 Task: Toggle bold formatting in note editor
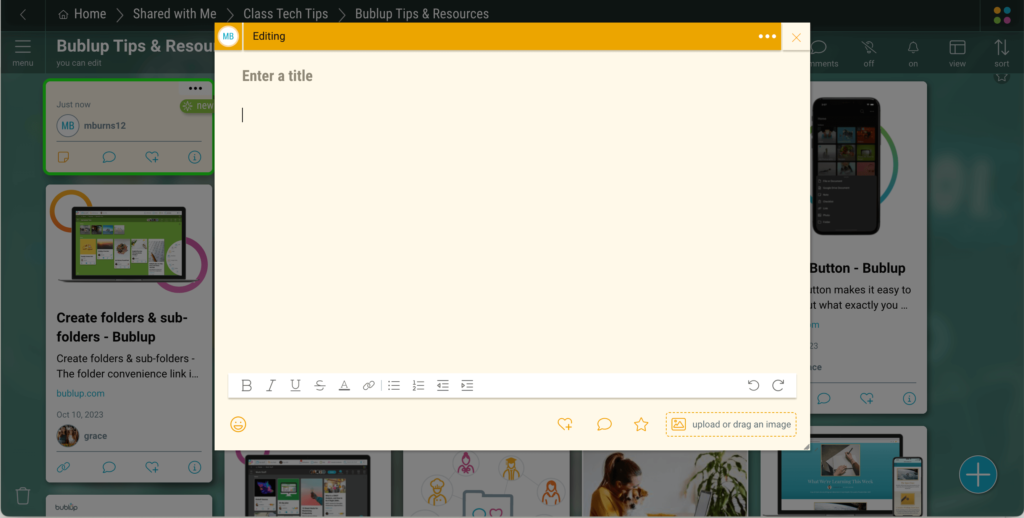[x=246, y=385]
